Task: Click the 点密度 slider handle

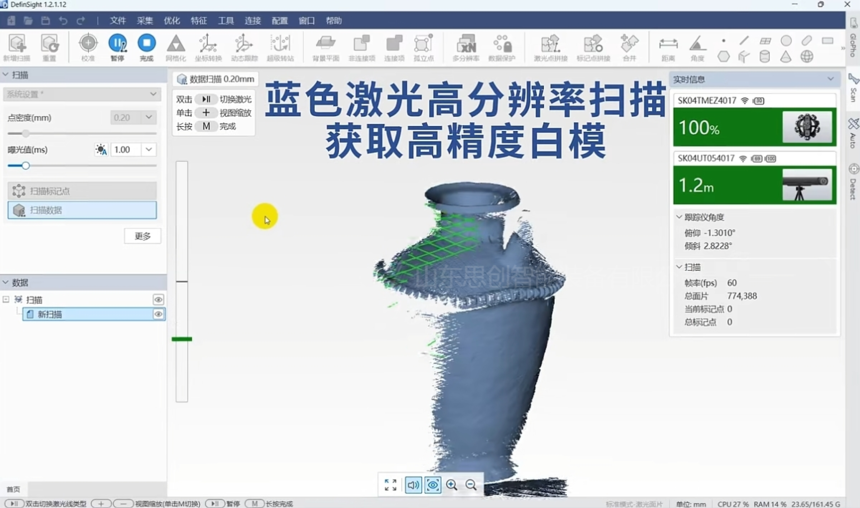Action: point(25,133)
